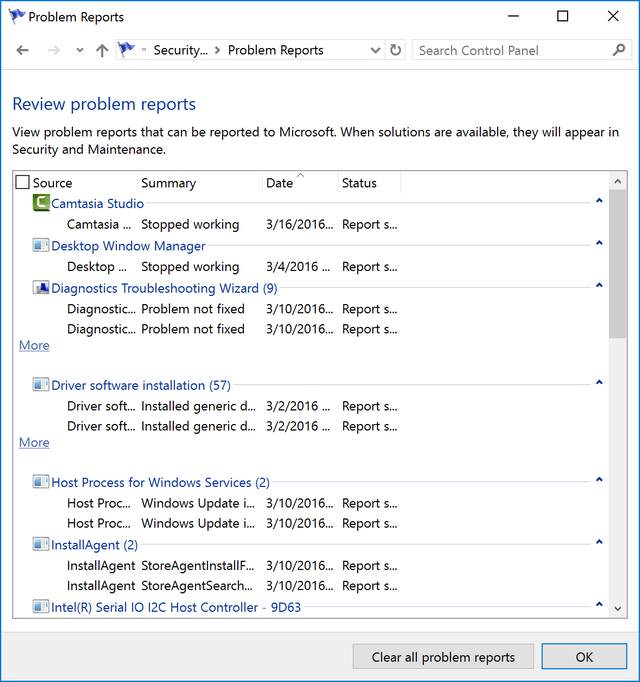Screen dimensions: 640x682
Task: Click the Desktop Window Manager group icon
Action: click(x=41, y=245)
